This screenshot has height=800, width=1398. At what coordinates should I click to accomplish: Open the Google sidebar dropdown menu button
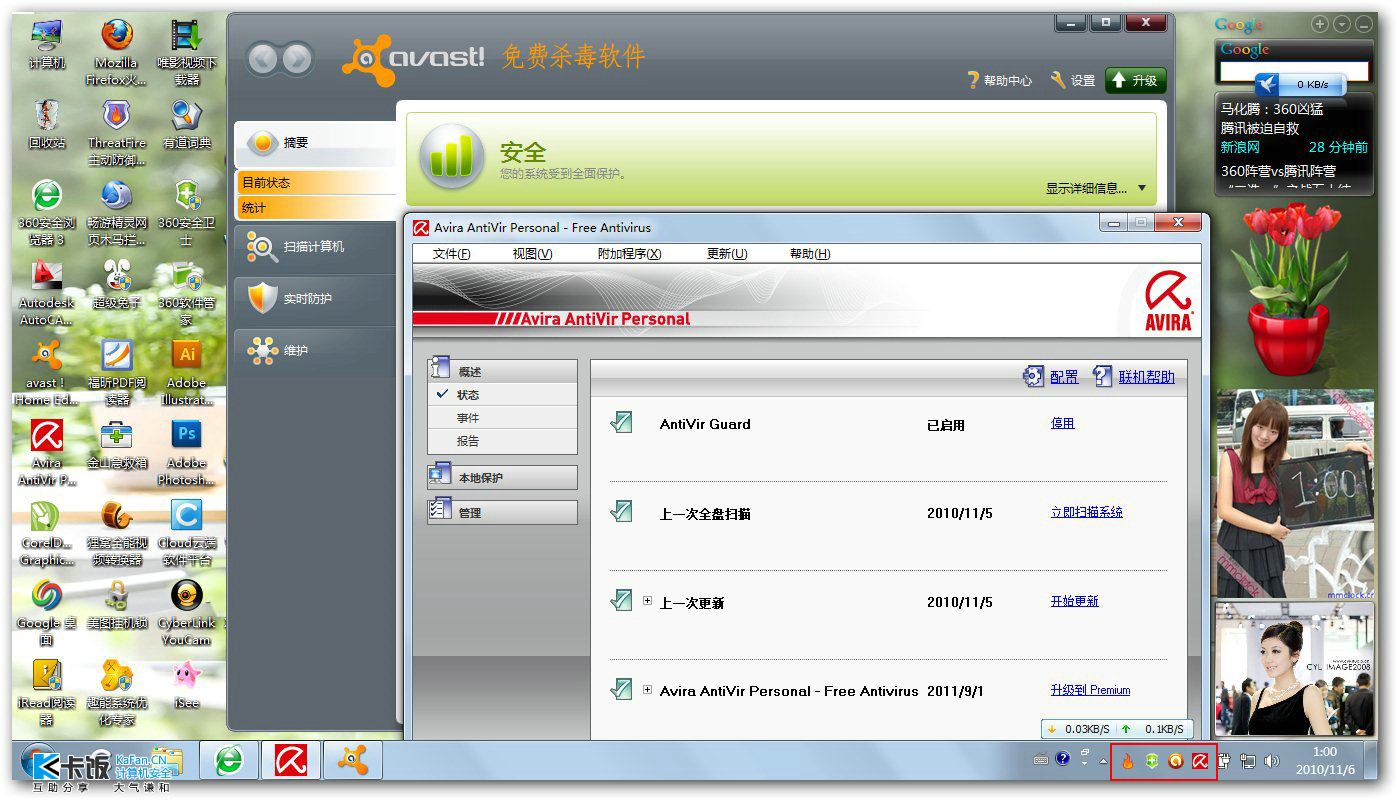pyautogui.click(x=1342, y=24)
